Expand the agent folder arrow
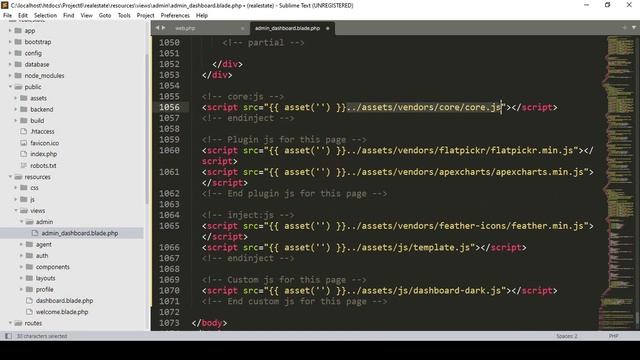This screenshot has height=360, width=640. point(21,244)
